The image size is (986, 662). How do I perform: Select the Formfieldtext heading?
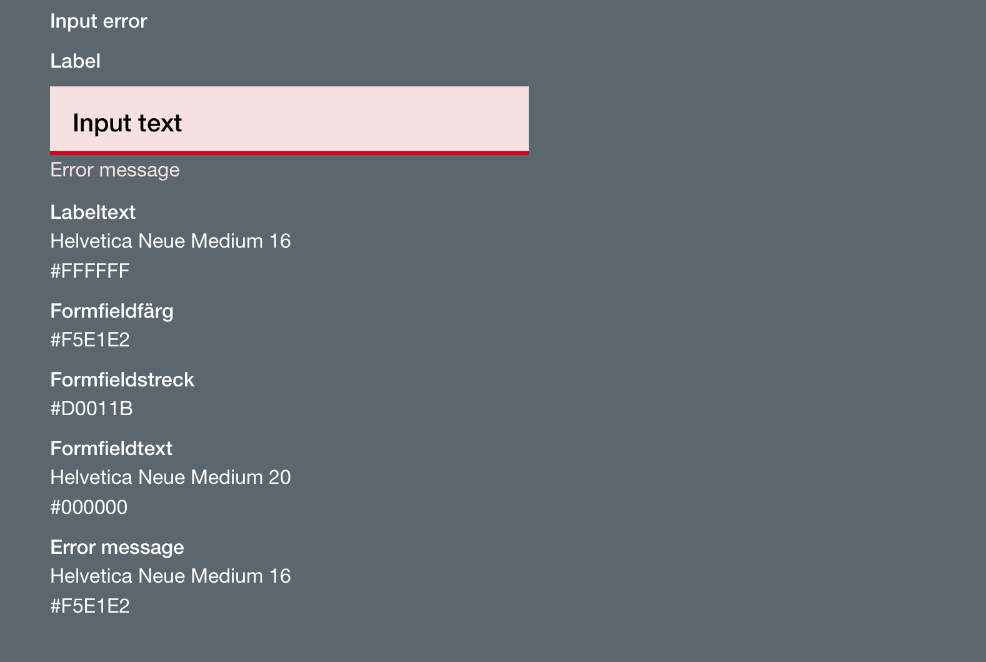point(111,448)
